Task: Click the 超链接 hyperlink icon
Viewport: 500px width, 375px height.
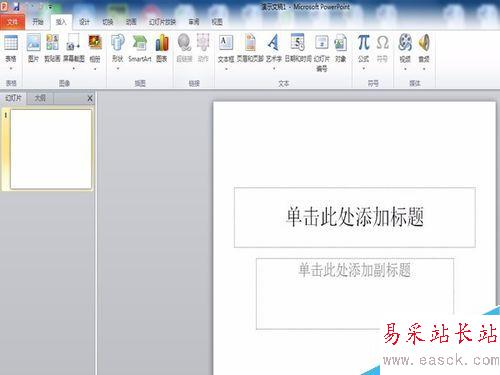Action: click(x=184, y=43)
